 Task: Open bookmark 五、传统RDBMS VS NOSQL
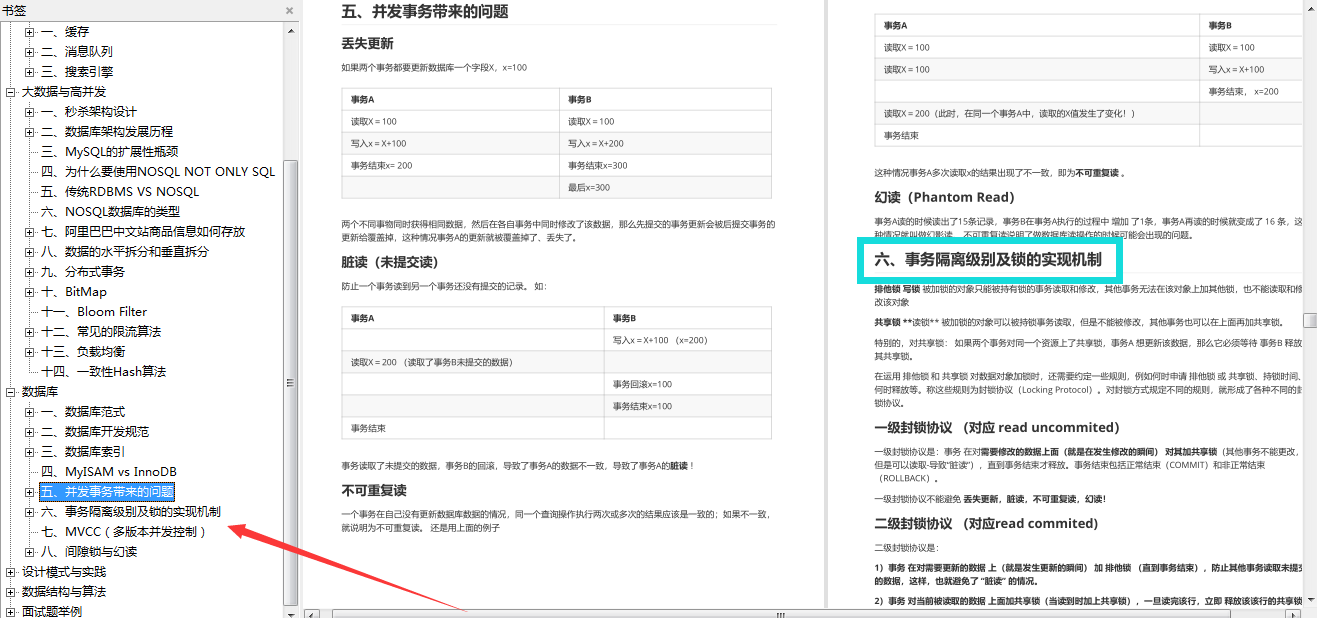120,192
